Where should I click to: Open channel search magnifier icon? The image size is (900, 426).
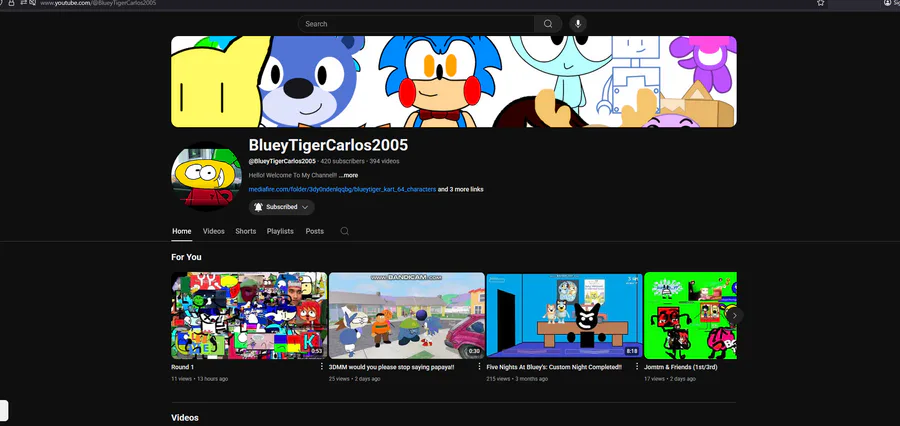[x=344, y=231]
